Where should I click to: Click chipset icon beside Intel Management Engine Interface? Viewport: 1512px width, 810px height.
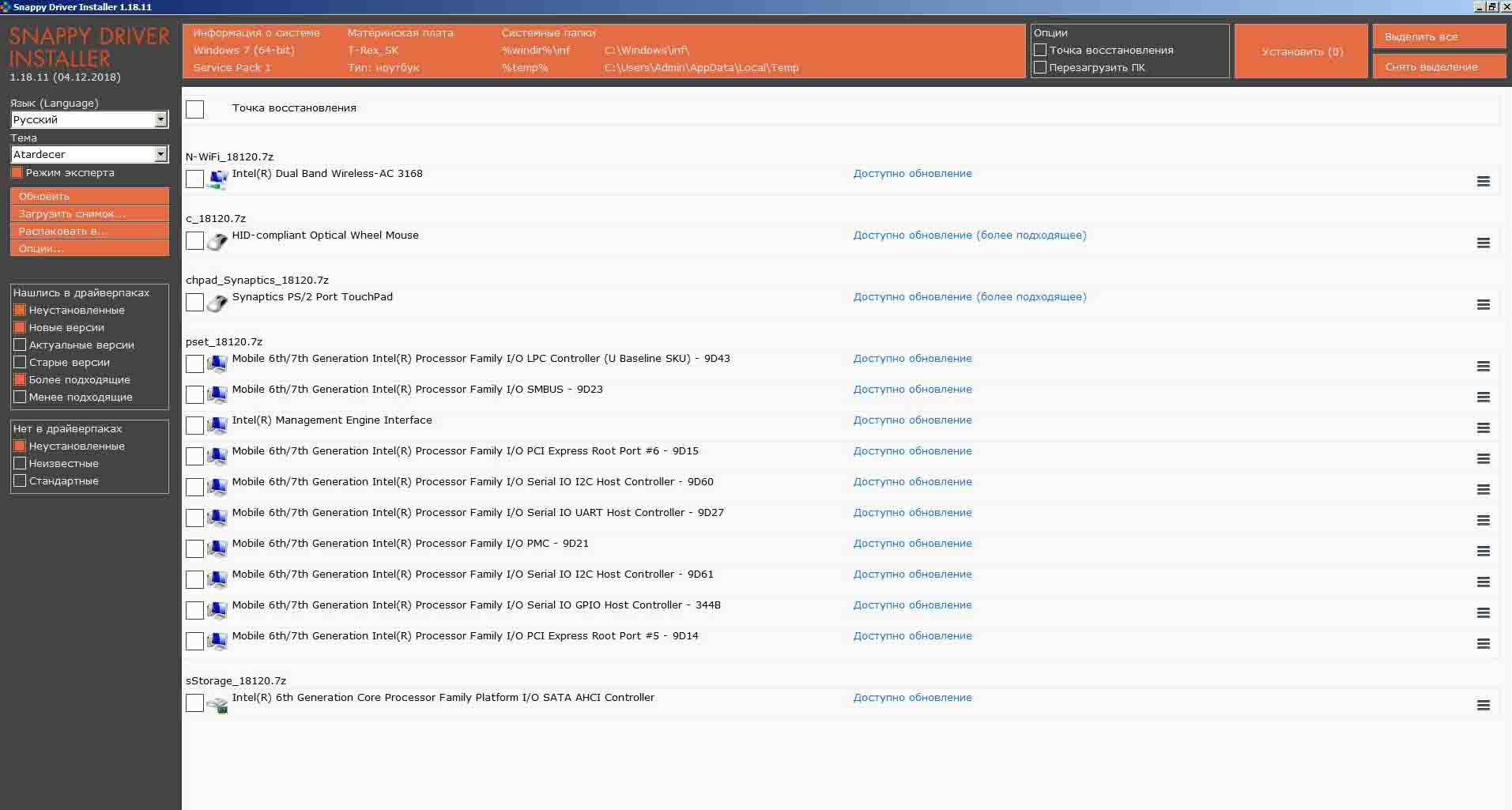[x=217, y=427]
